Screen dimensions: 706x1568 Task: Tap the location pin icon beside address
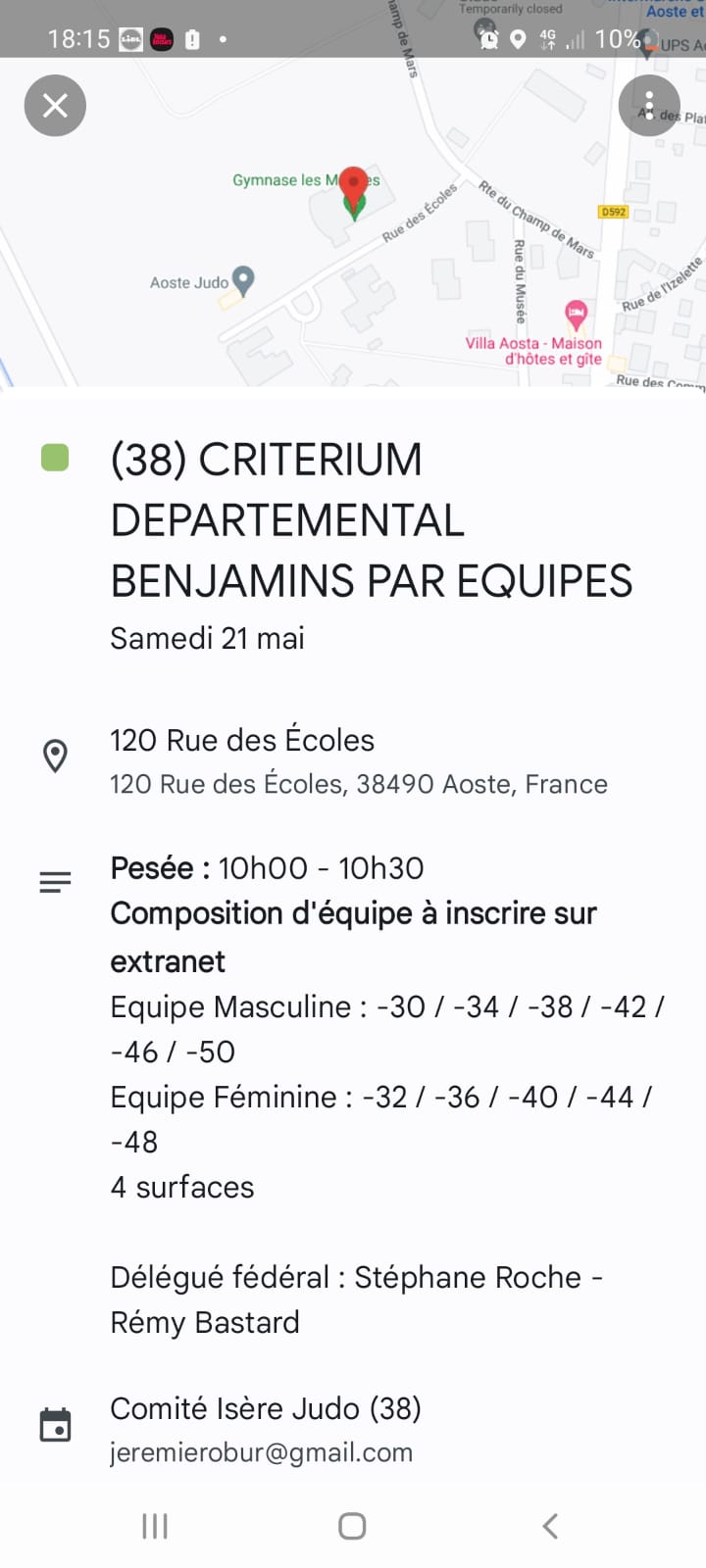[x=56, y=757]
